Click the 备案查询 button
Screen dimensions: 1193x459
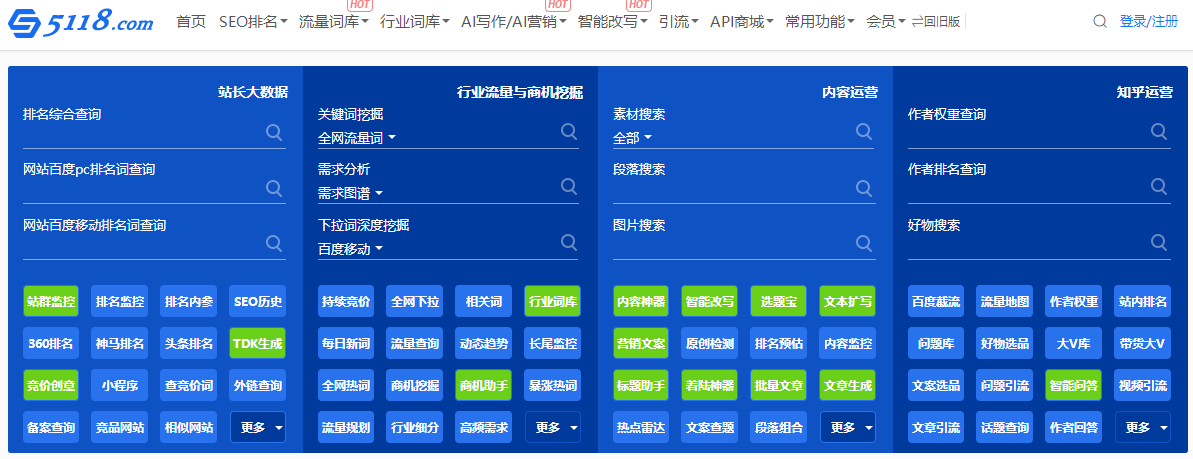pyautogui.click(x=51, y=427)
